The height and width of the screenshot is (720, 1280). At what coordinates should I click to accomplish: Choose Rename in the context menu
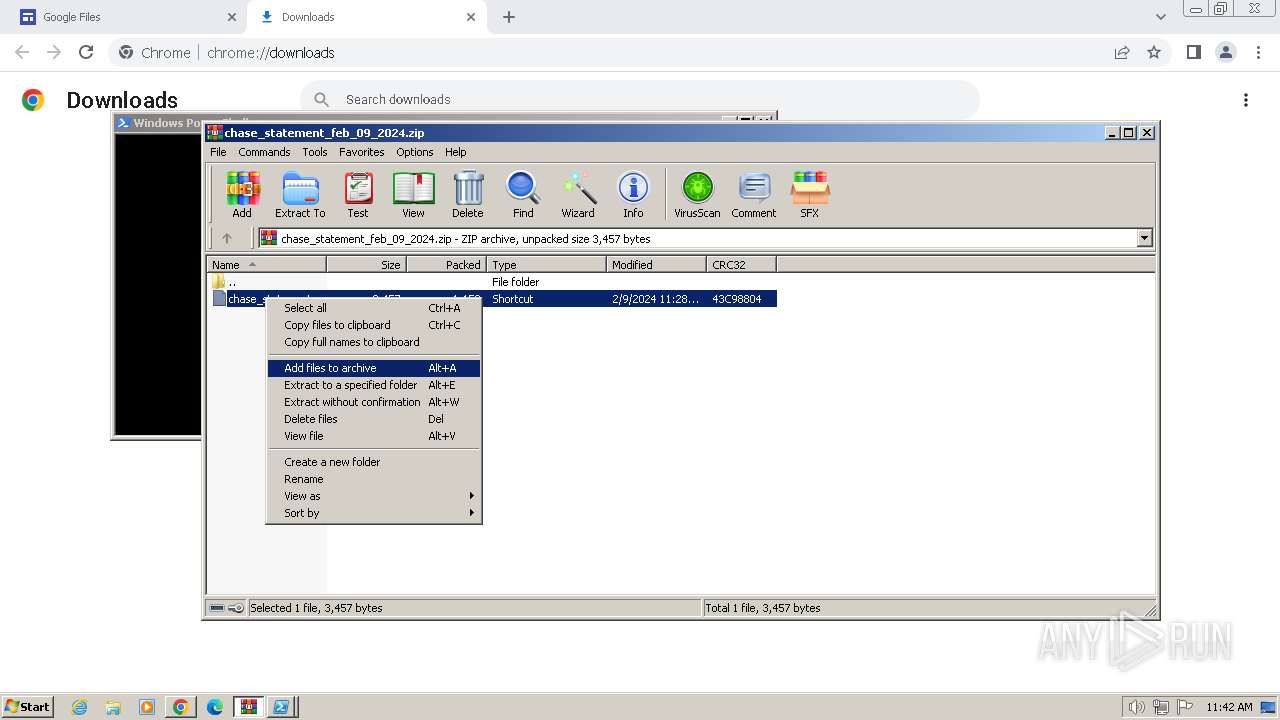[x=374, y=479]
